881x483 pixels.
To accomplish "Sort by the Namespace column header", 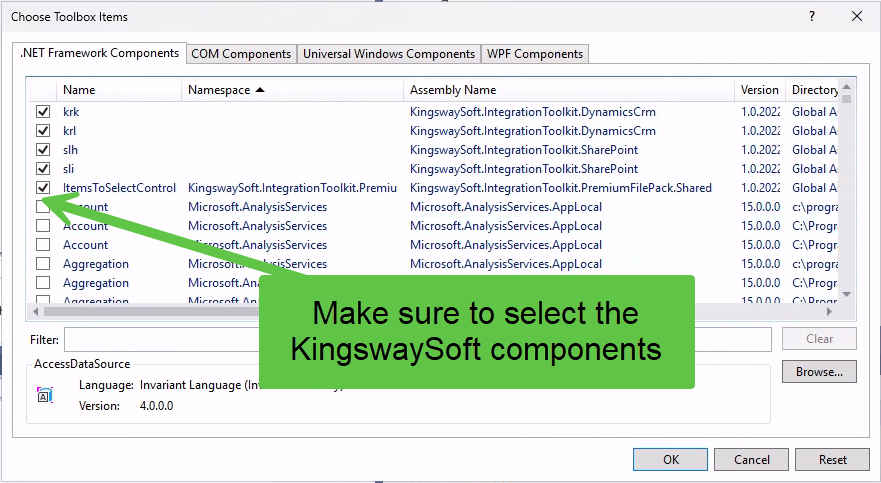I will coord(292,90).
